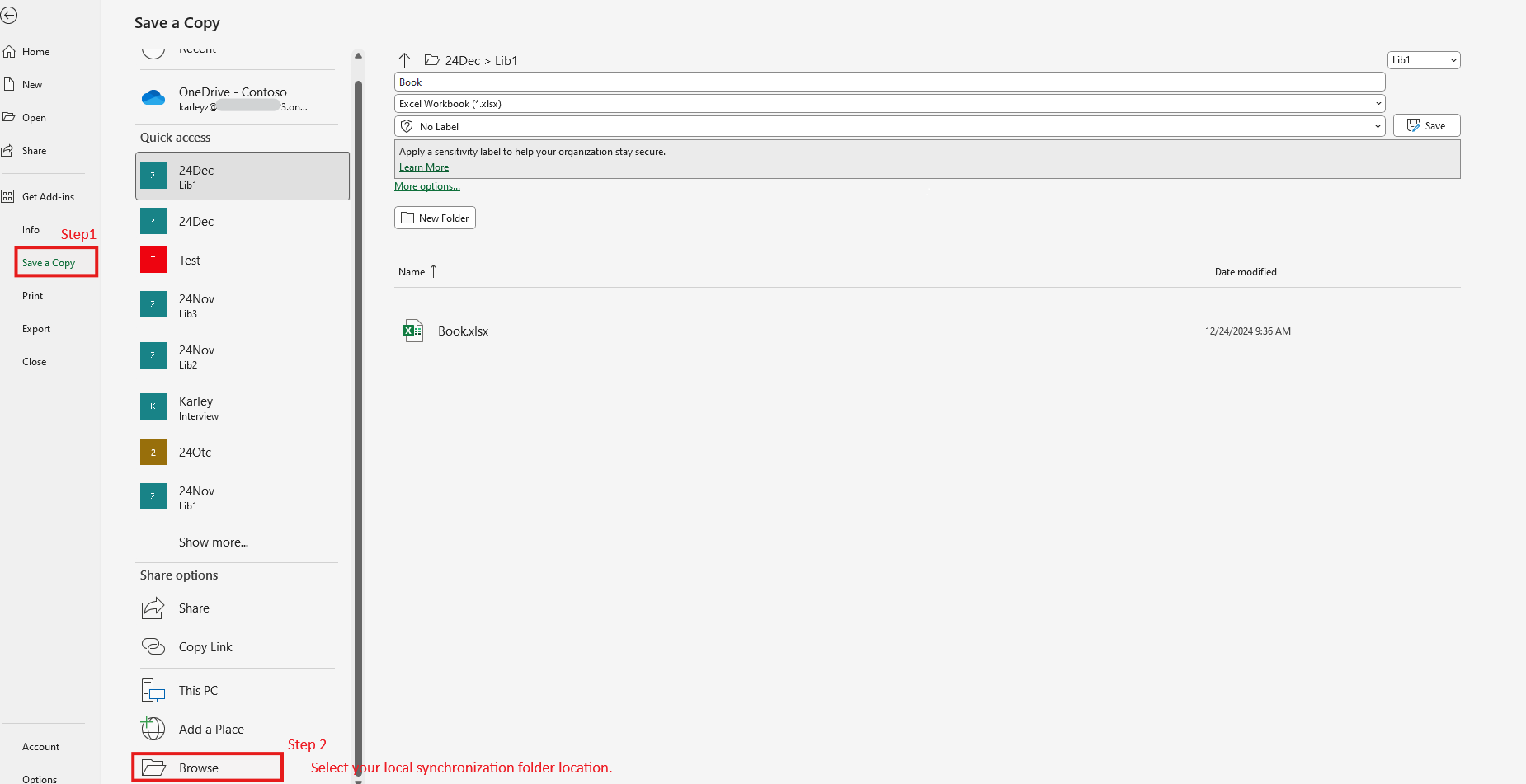Click the 24Dec breadcrumb segment
This screenshot has height=784, width=1526.
tap(463, 61)
